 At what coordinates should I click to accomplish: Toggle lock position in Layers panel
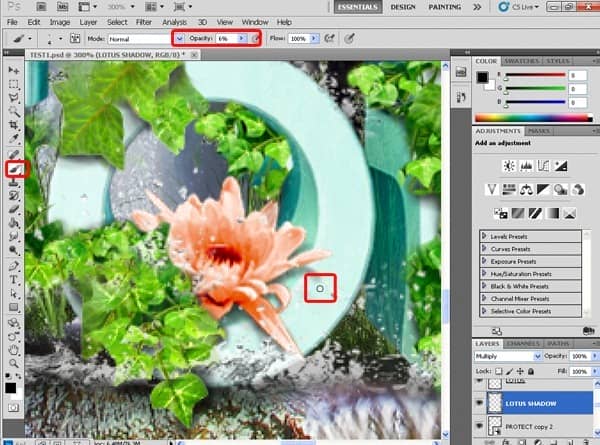(520, 371)
